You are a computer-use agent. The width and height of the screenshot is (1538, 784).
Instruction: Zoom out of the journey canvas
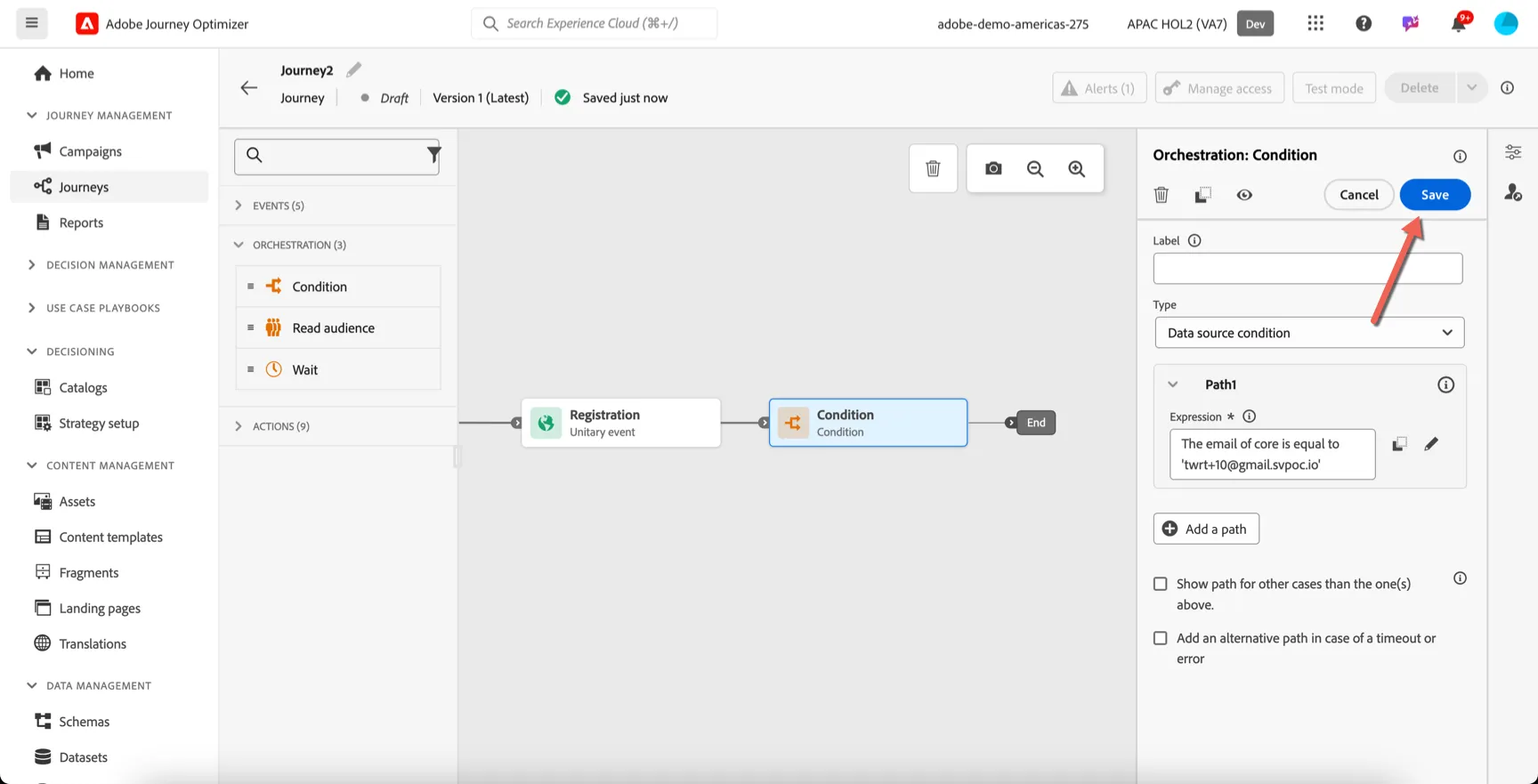[1035, 168]
